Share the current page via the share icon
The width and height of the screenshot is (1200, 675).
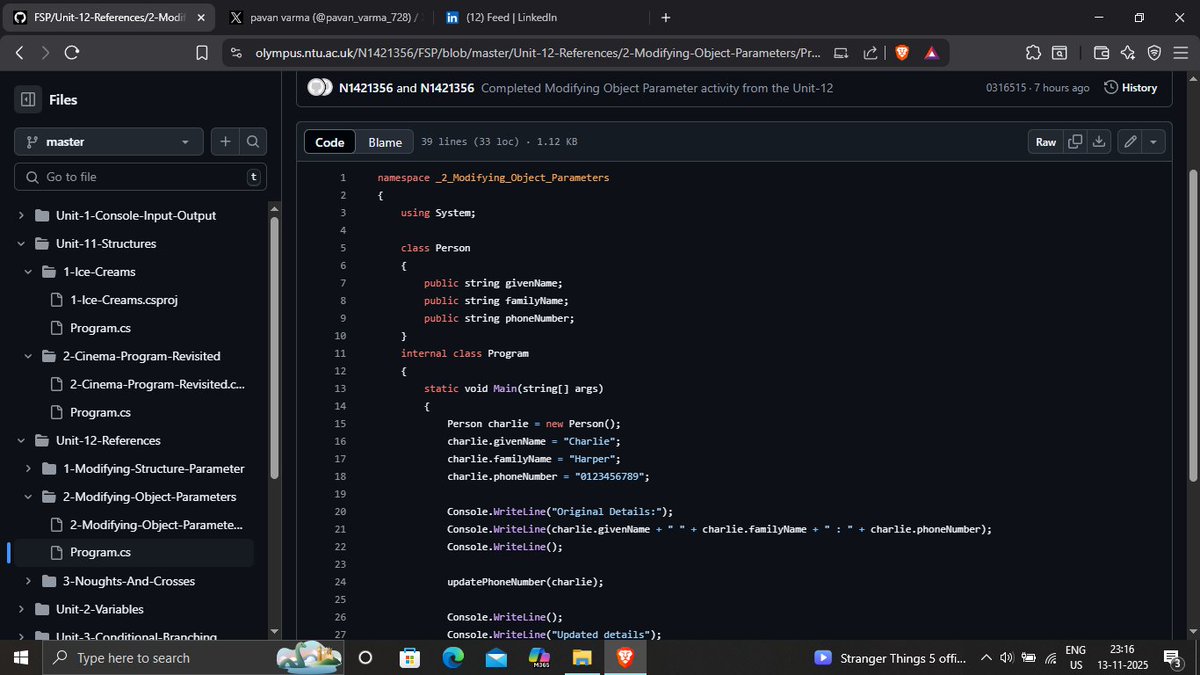[x=869, y=52]
